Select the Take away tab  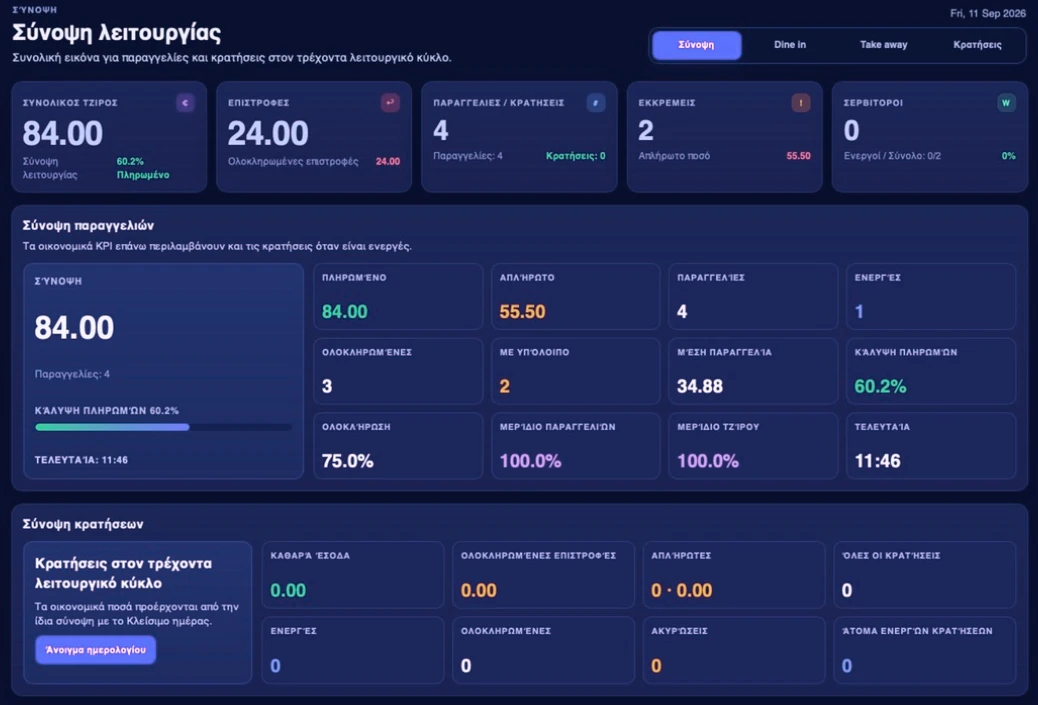click(884, 45)
